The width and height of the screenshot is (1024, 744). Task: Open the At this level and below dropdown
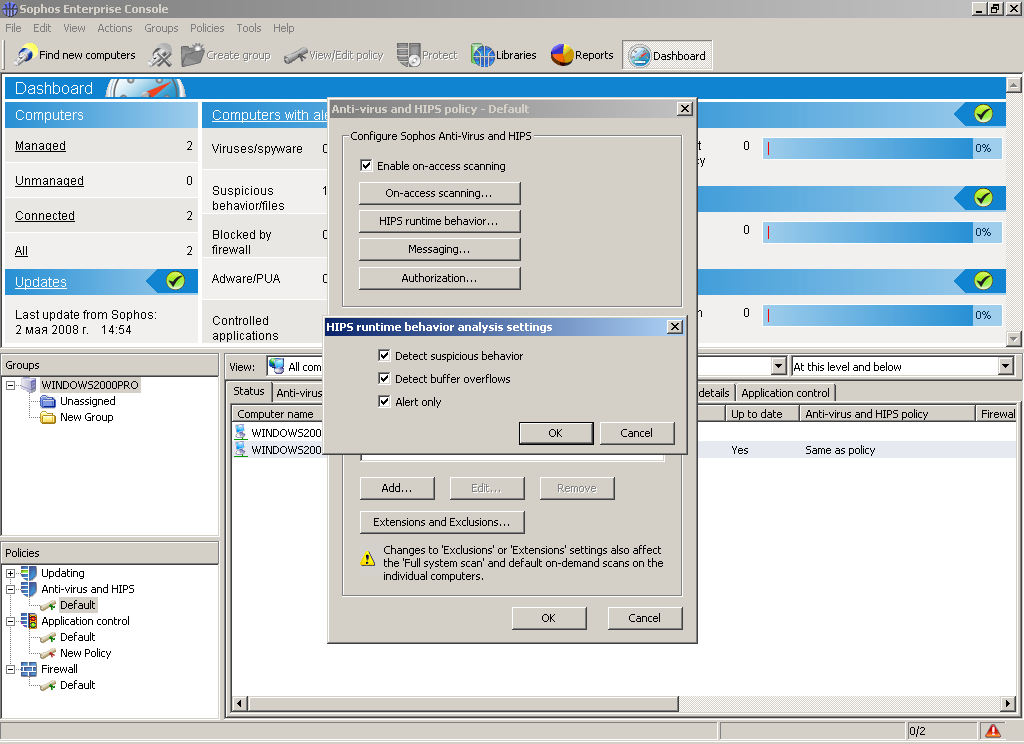click(x=1006, y=366)
